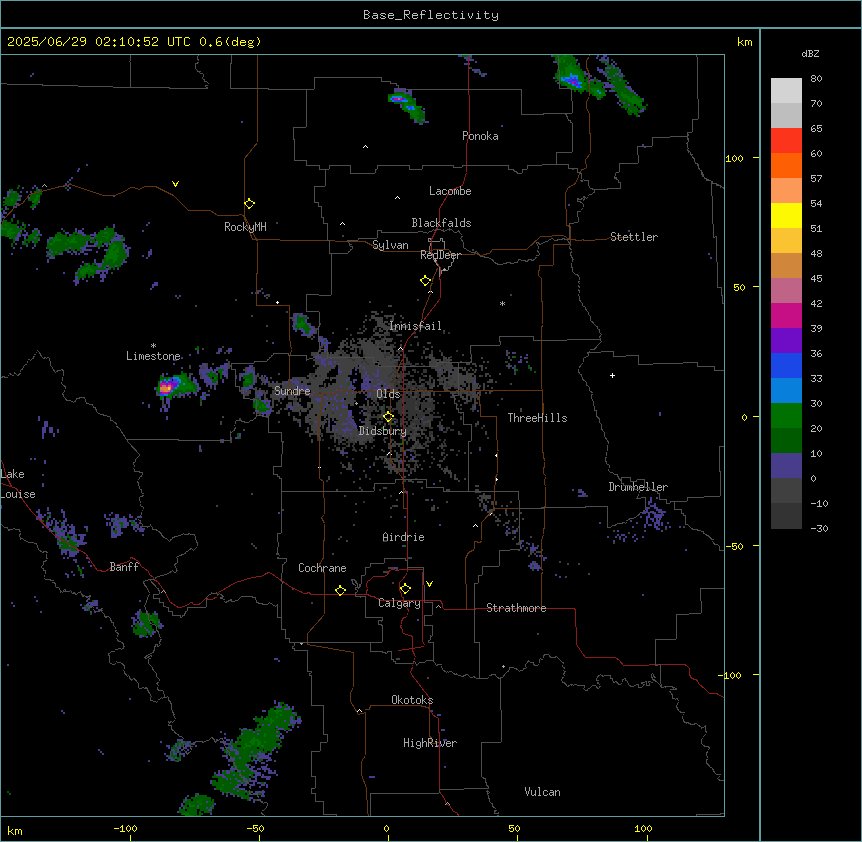
Task: Click the Limestone label
Action: tap(153, 356)
